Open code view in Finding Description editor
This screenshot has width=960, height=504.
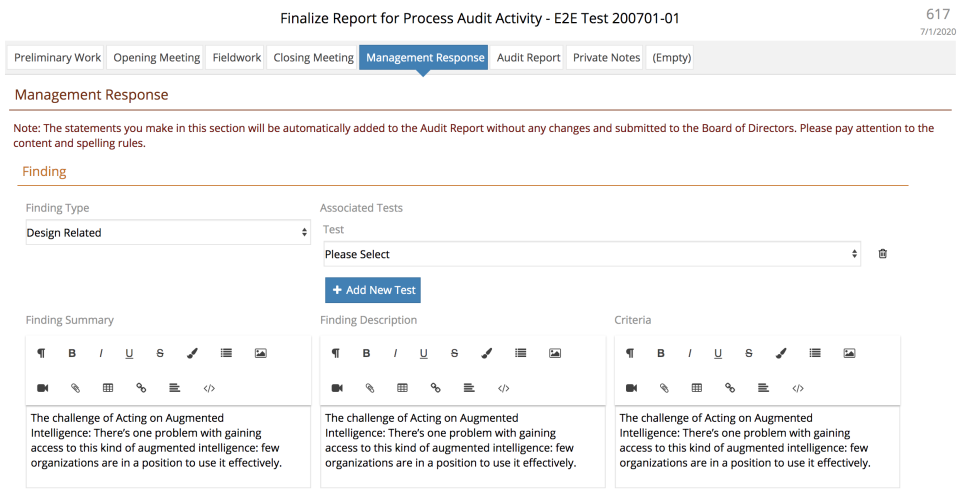504,388
